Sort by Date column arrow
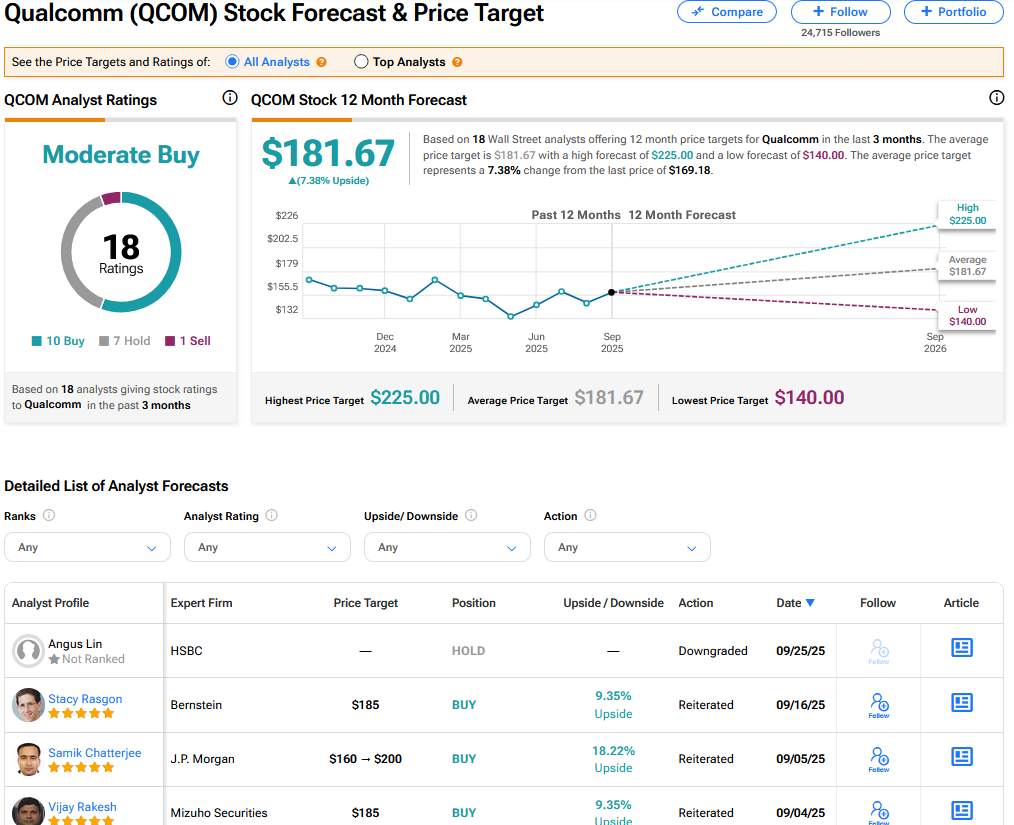 pos(810,603)
